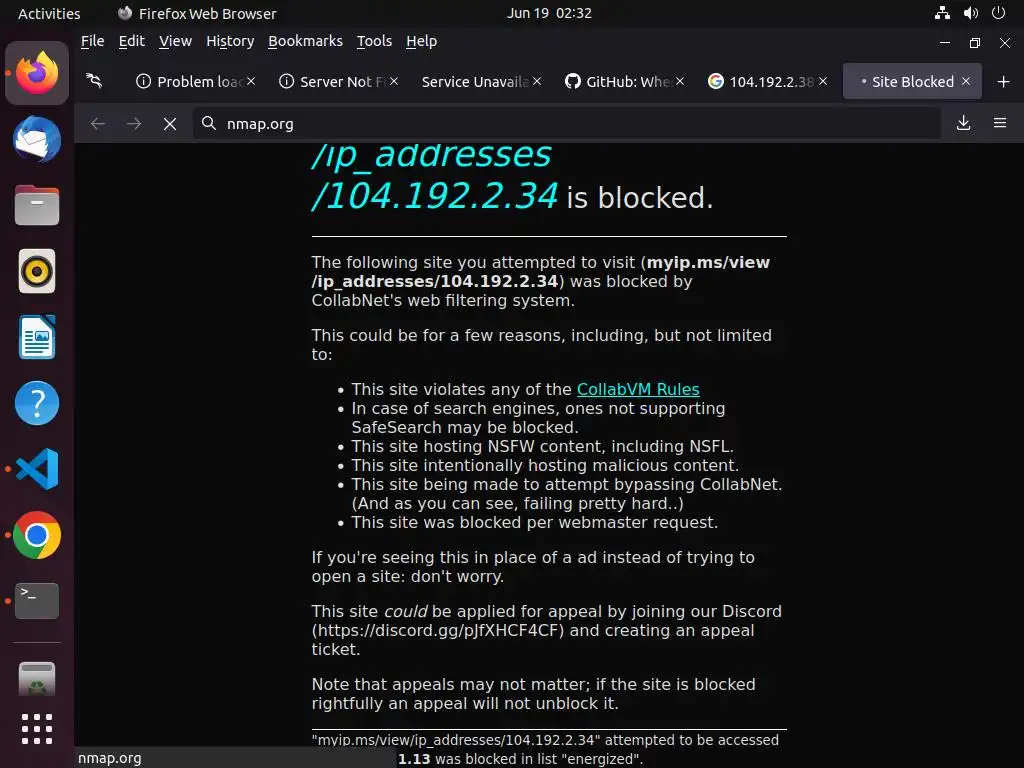1024x768 pixels.
Task: Select the Site Blocked tab
Action: (912, 82)
